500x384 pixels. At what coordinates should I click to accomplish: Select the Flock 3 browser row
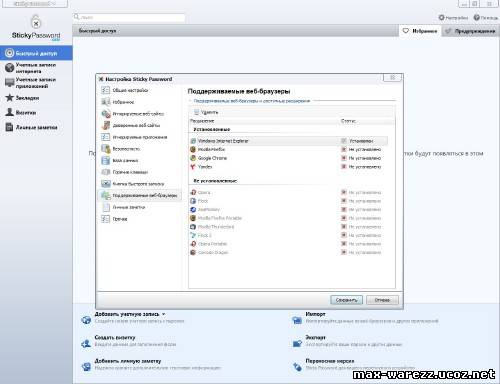[289, 235]
